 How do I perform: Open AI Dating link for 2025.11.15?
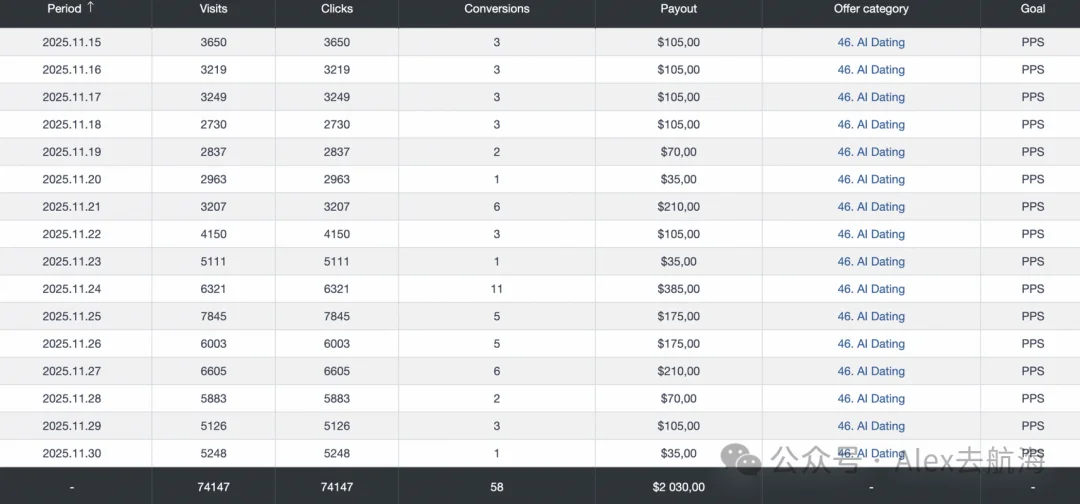pyautogui.click(x=871, y=42)
